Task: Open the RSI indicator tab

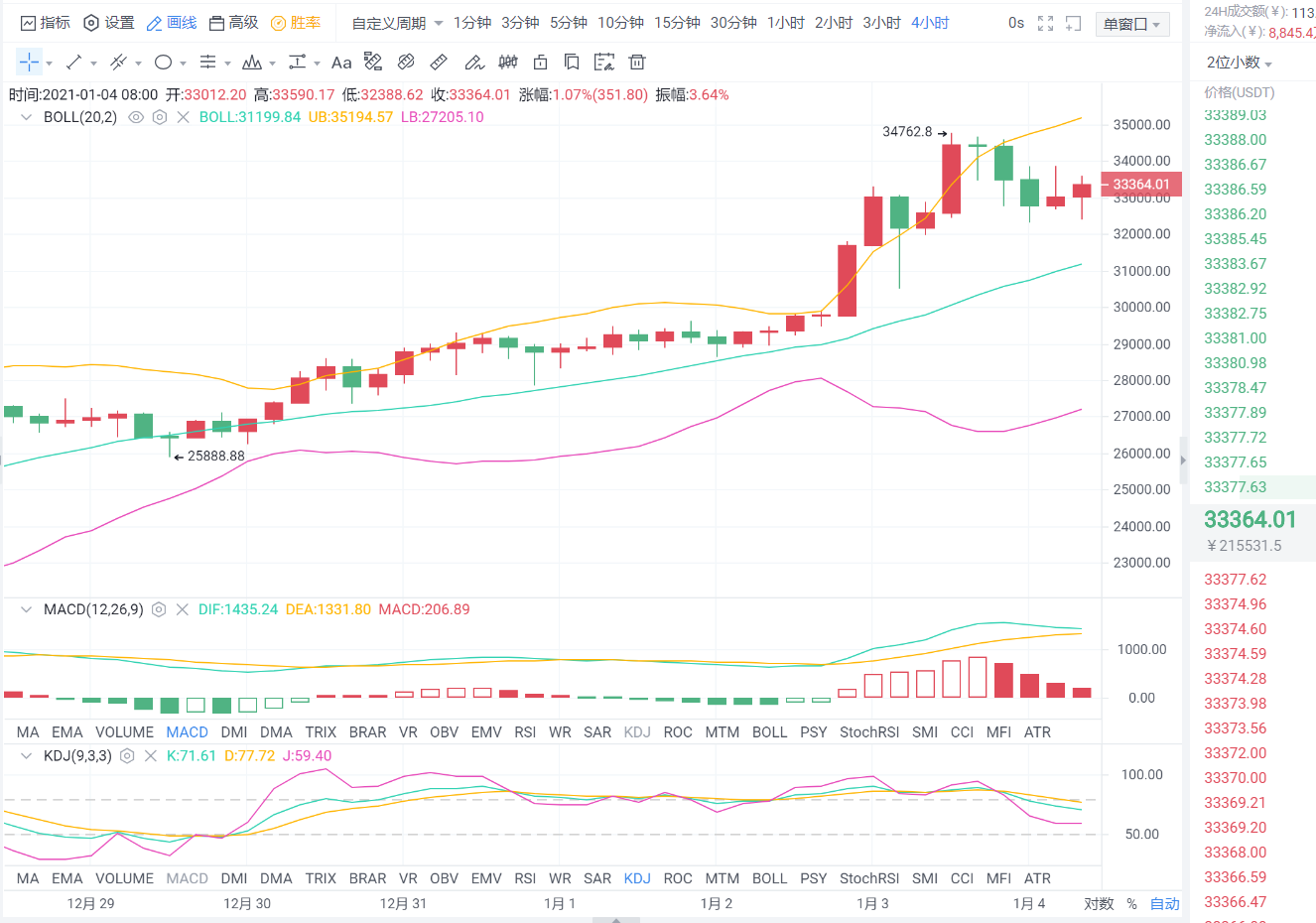Action: (x=525, y=731)
